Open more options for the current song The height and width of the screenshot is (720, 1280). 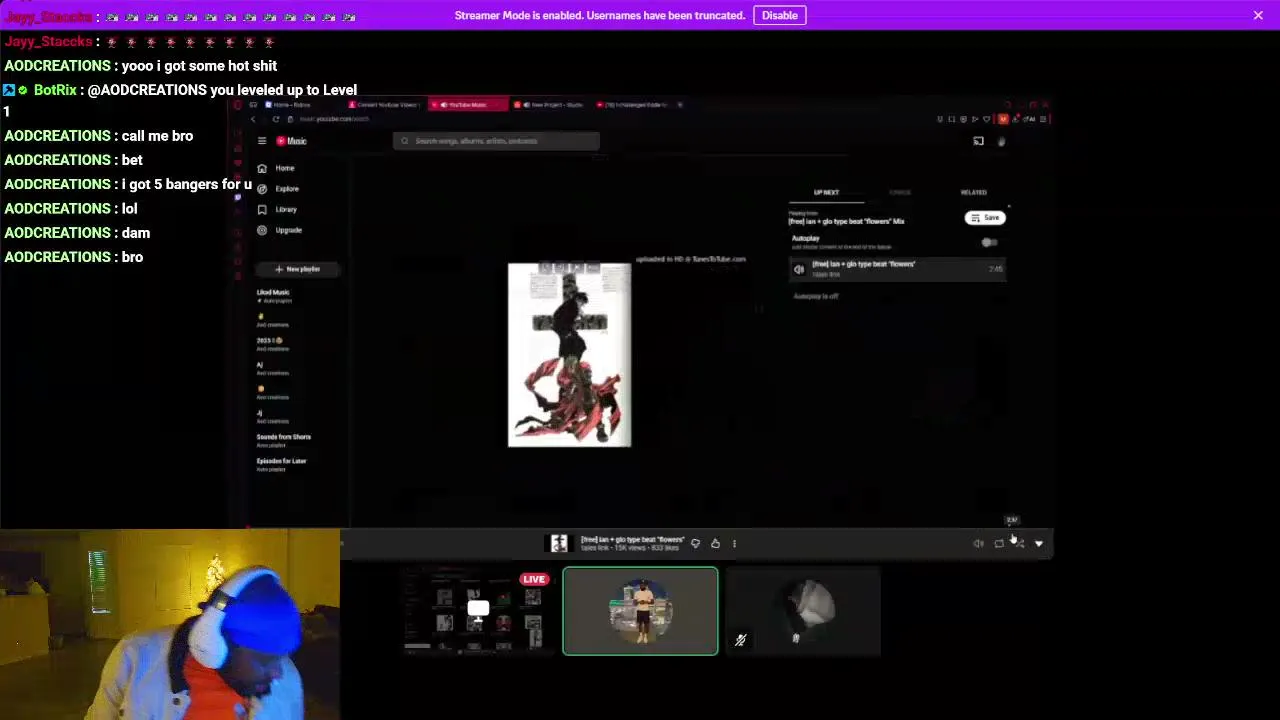click(x=734, y=543)
